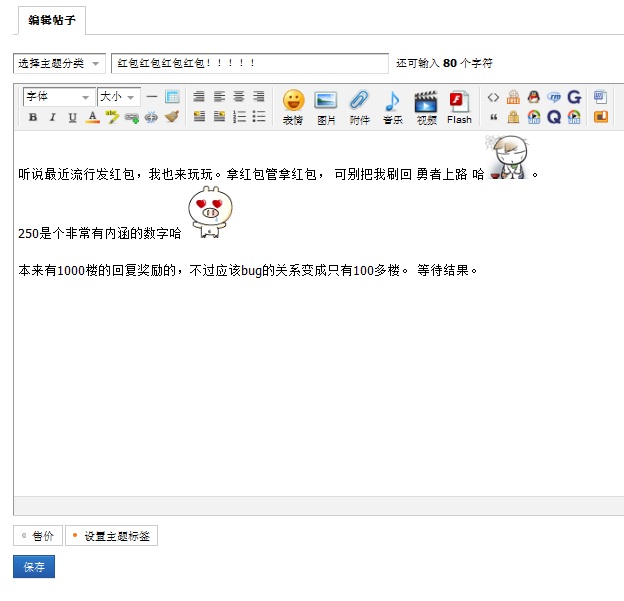Align text to the left
The width and height of the screenshot is (624, 601).
219,96
